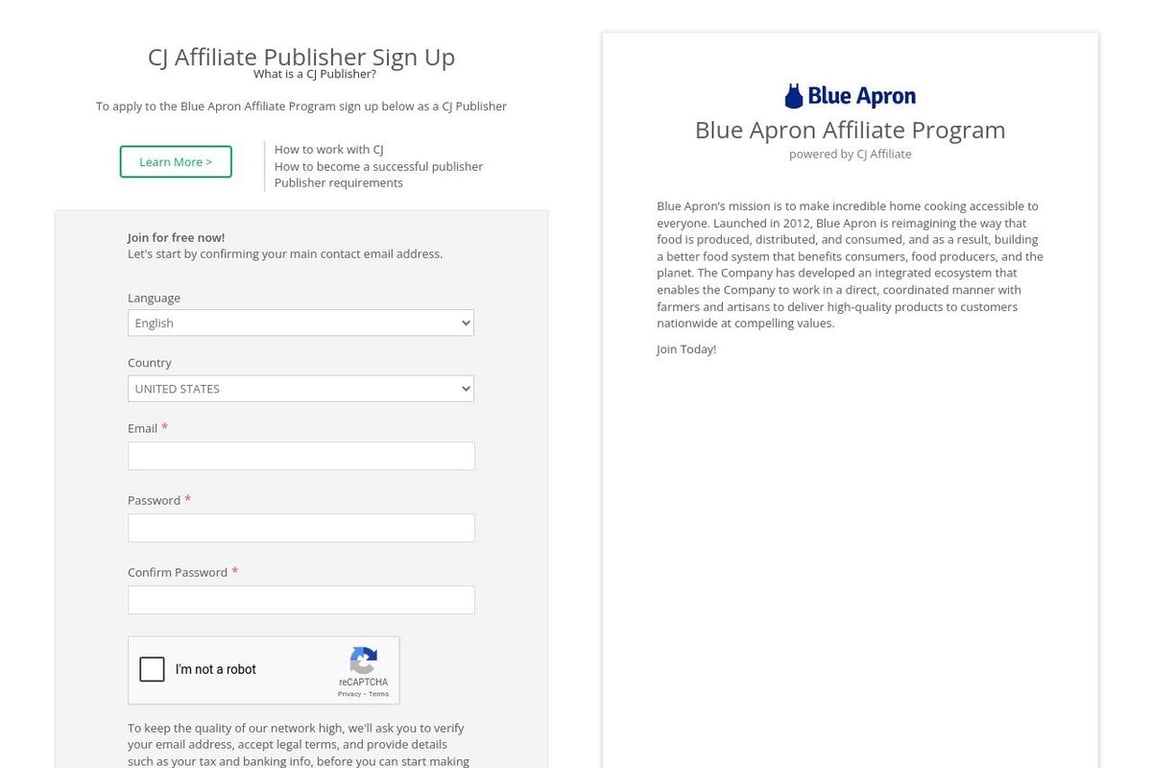Click the reCAPTCHA logo icon
This screenshot has height=768, width=1152.
coord(364,660)
